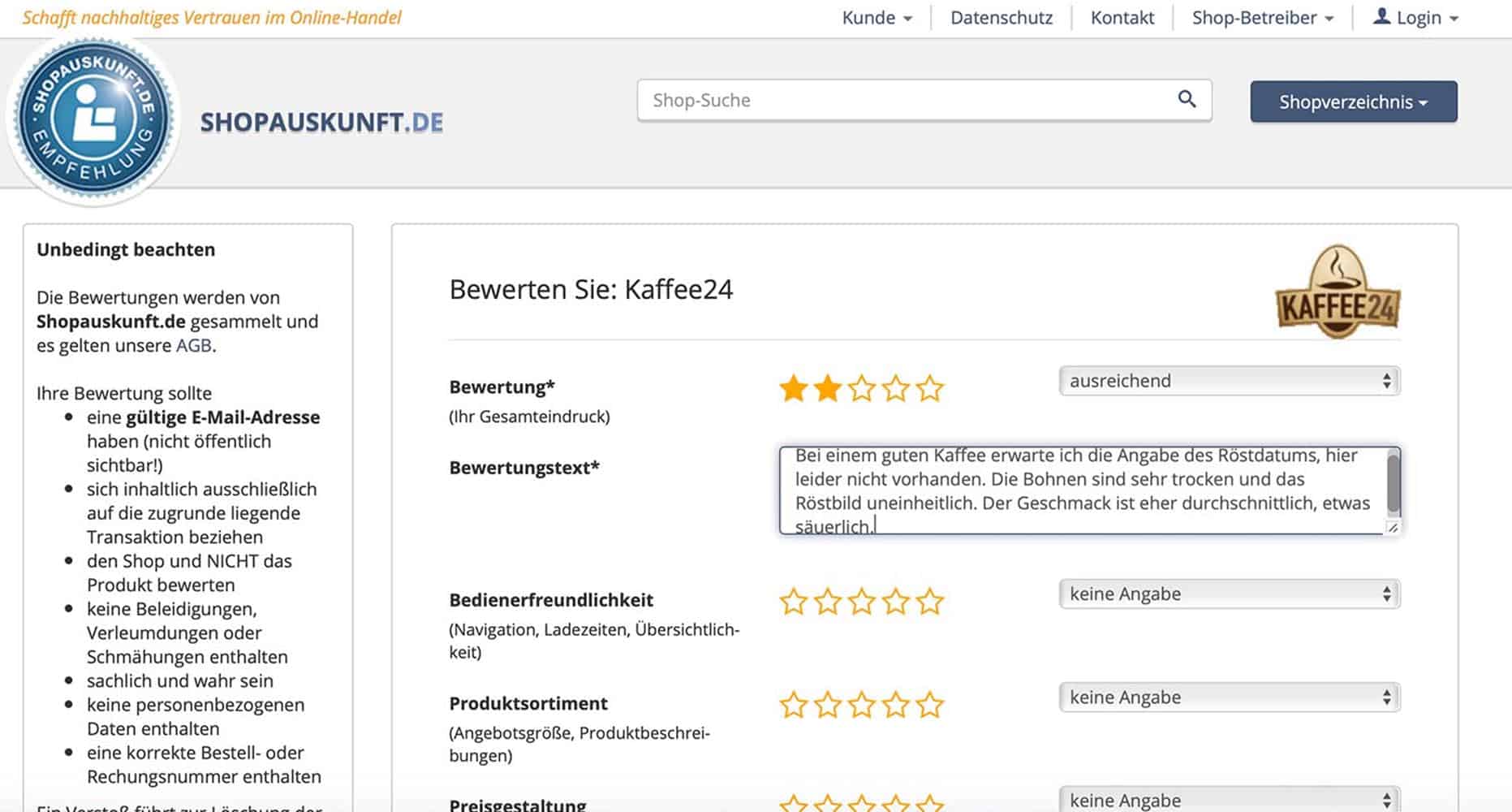Open the Shop-Betreiber menu
Image resolution: width=1512 pixels, height=812 pixels.
[1262, 18]
